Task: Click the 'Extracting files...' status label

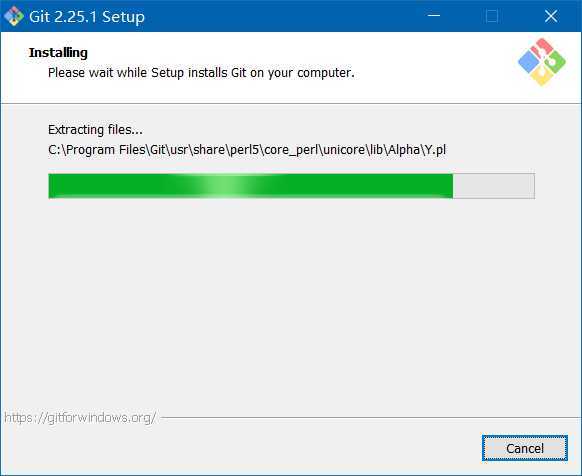Action: (x=95, y=130)
